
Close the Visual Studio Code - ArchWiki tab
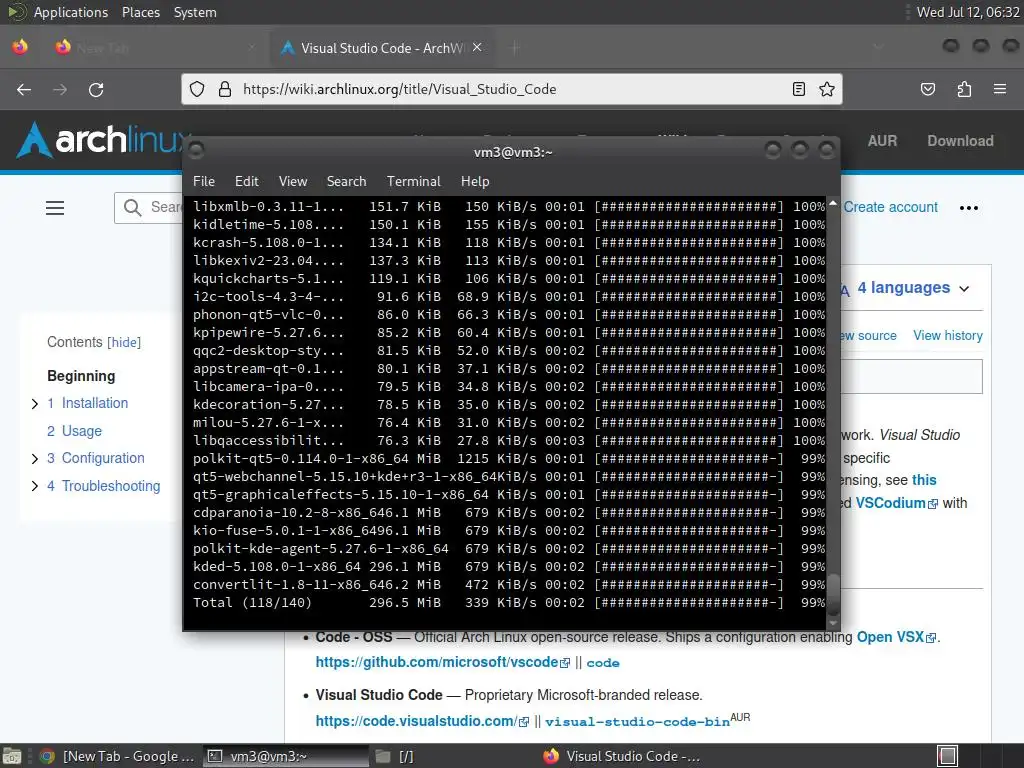(477, 47)
